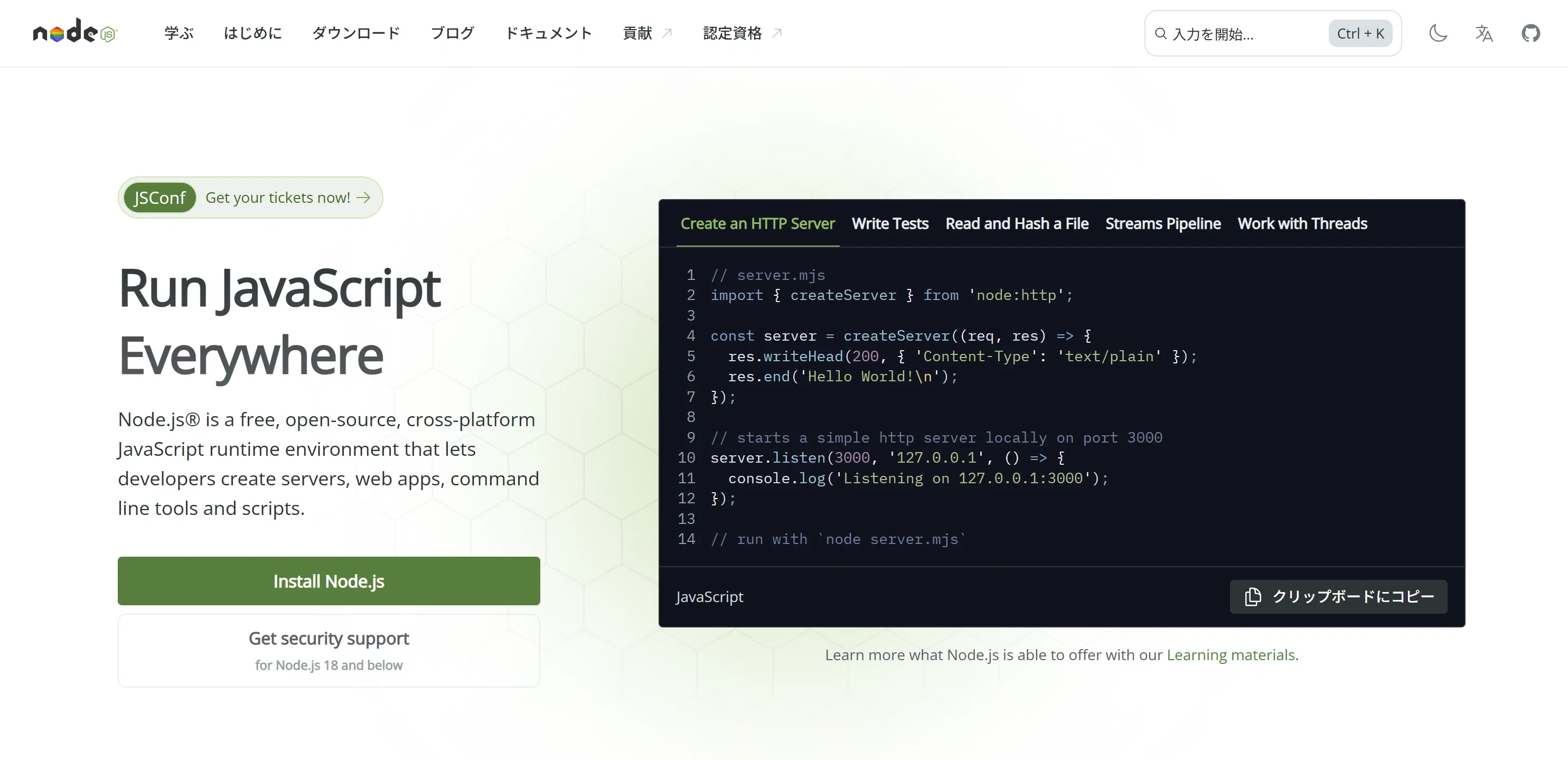
Task: Click comment '// run with `node server.mjs`'
Action: pos(838,539)
